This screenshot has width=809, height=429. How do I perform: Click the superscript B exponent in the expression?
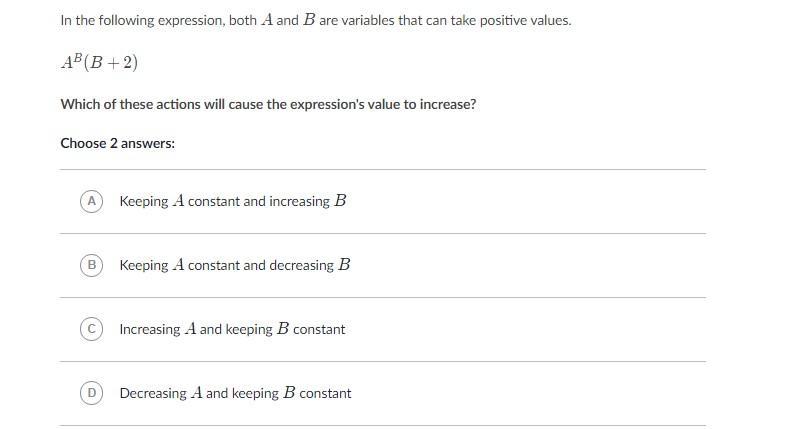point(76,57)
